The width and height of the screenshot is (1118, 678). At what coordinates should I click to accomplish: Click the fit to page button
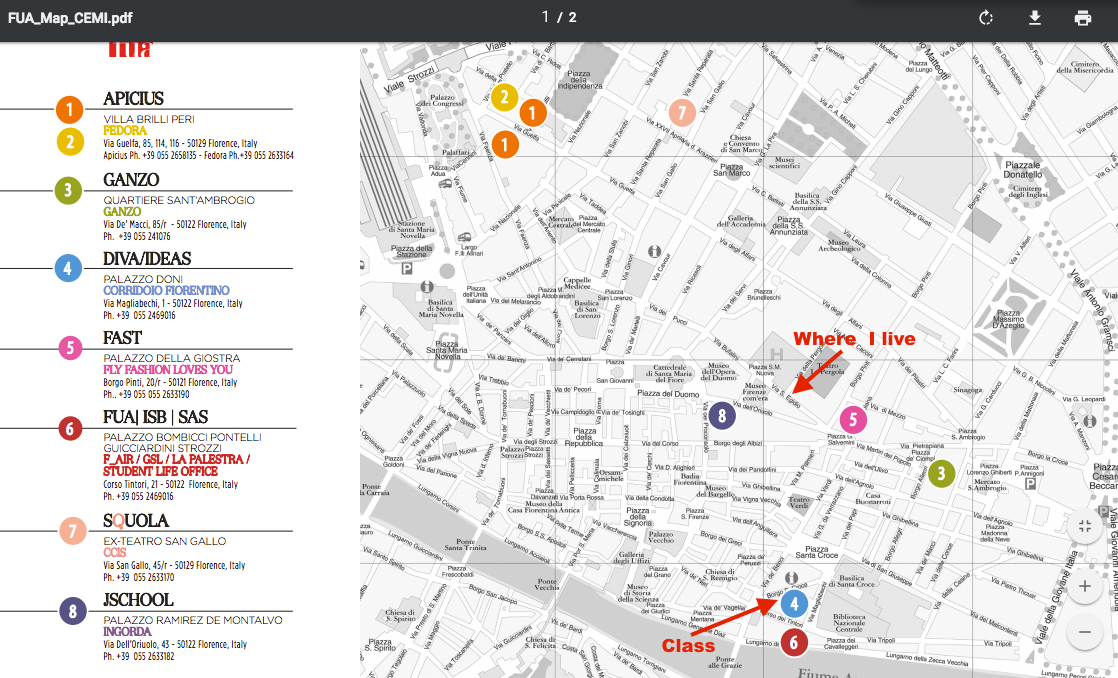[1084, 527]
